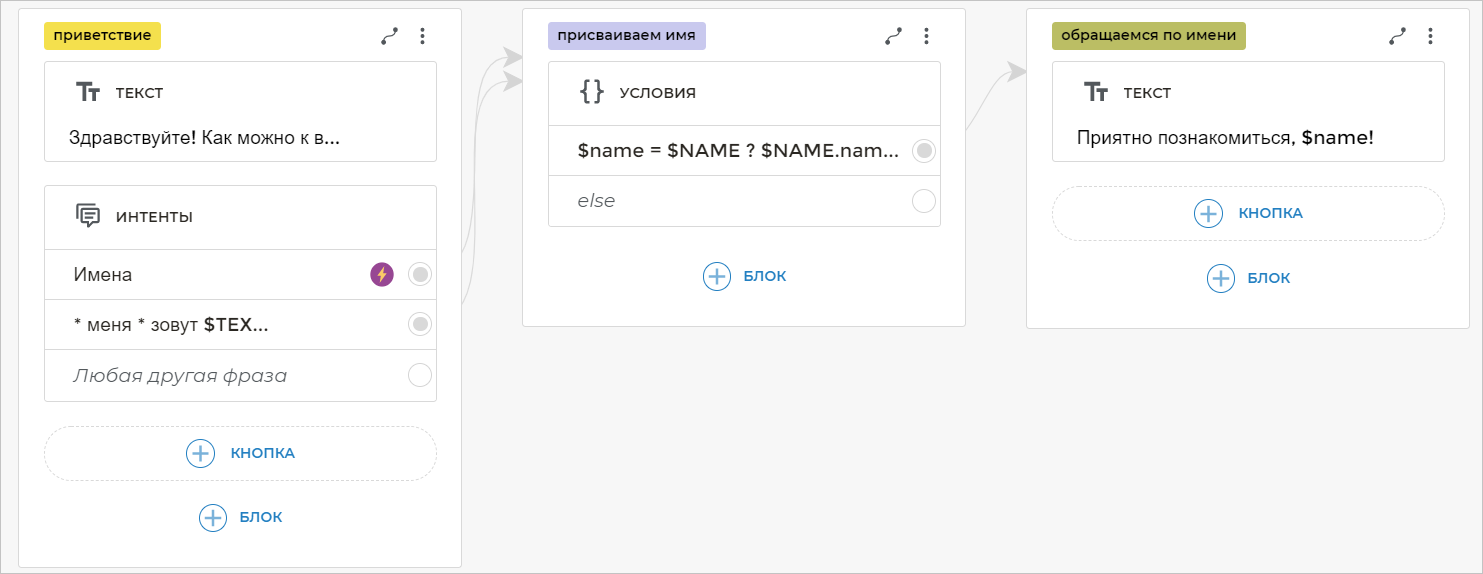
Task: Click connection icon on обращаемся по имени card
Action: [1398, 36]
